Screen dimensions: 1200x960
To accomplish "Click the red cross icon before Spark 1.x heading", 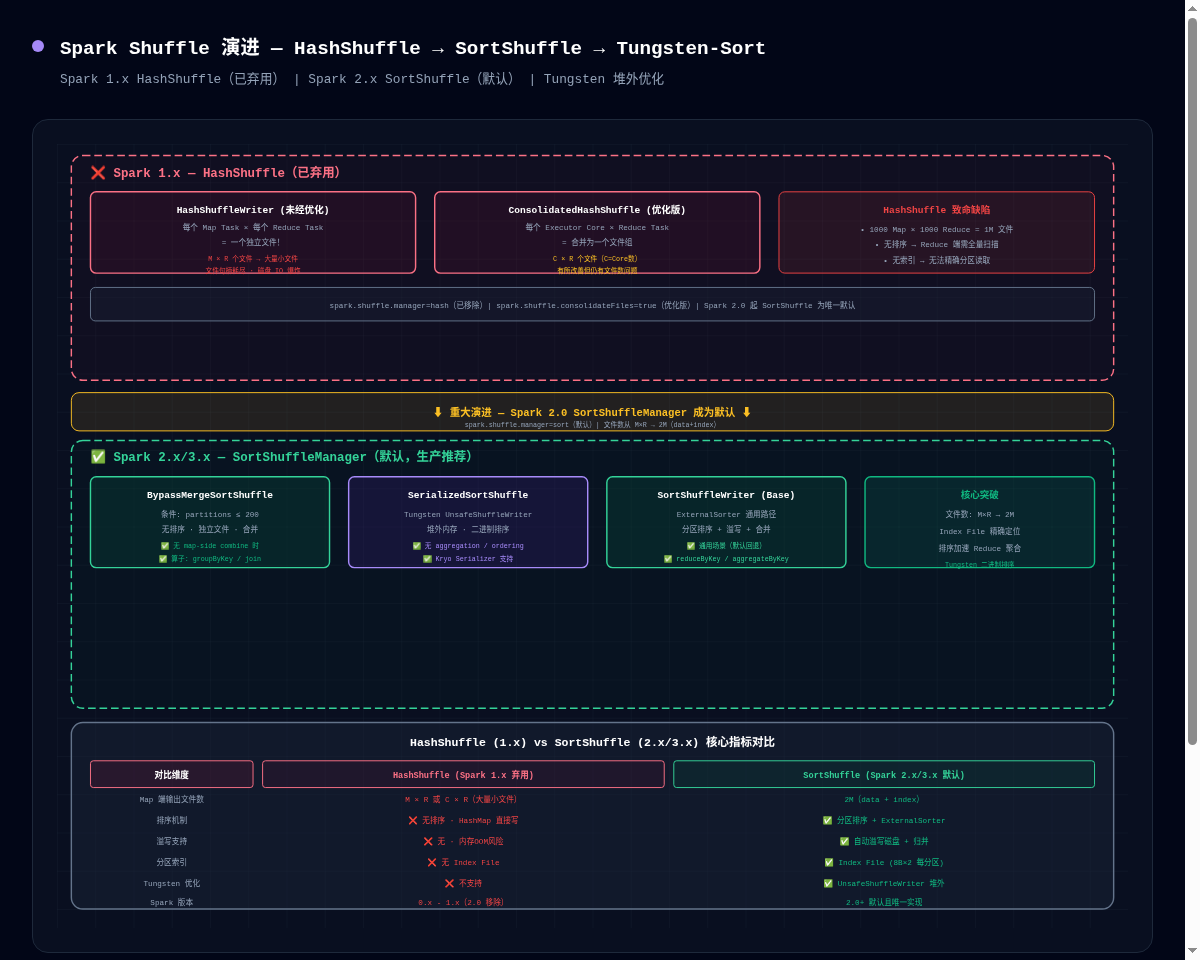I will [x=98, y=173].
